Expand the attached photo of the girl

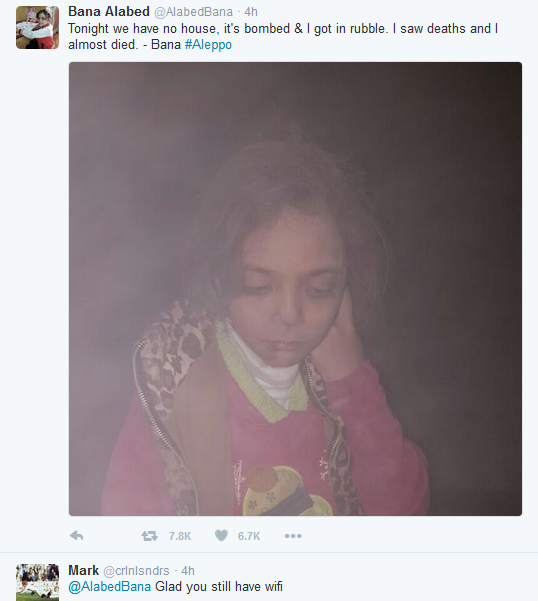pos(295,289)
